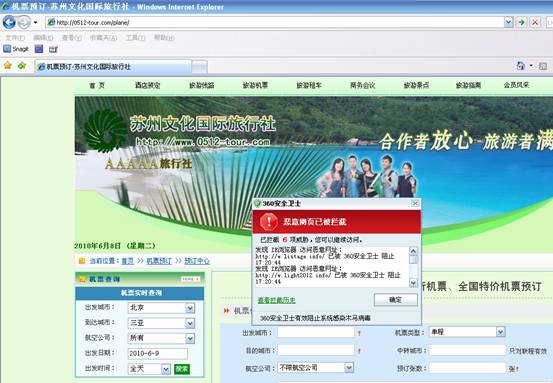Click the IE forward arrow button
The image size is (553, 383).
click(x=24, y=23)
